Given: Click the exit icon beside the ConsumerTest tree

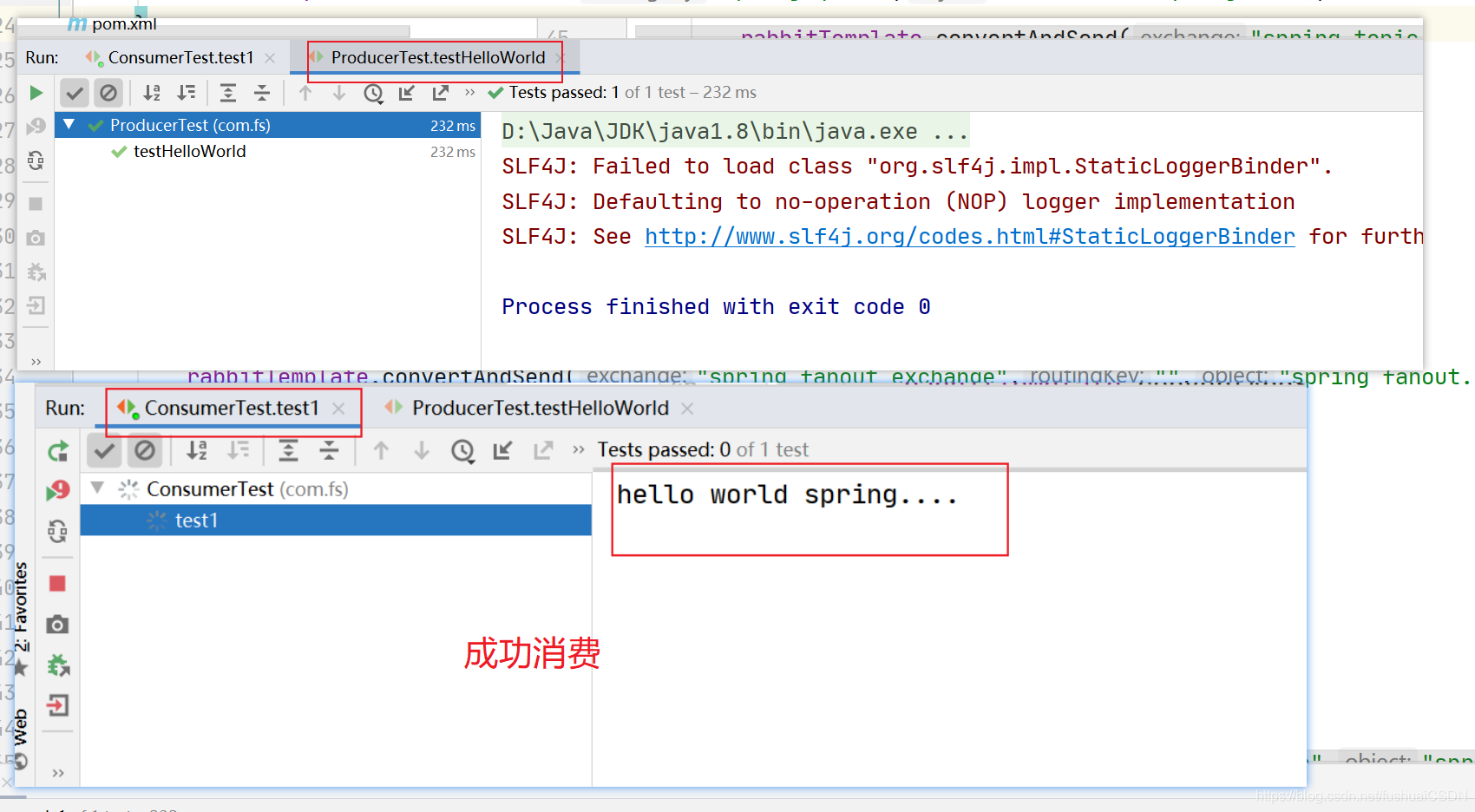Looking at the screenshot, I should [57, 705].
